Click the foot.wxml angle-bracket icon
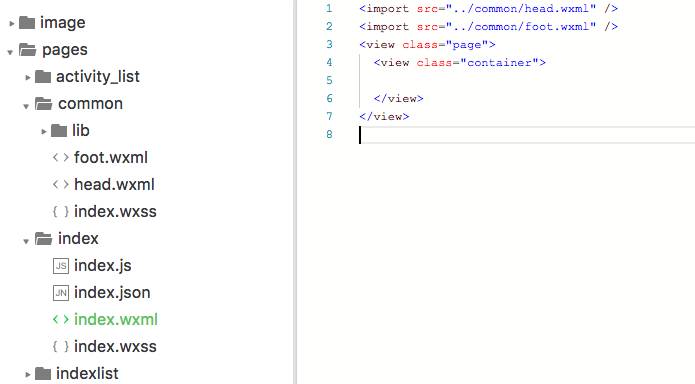 pos(61,157)
